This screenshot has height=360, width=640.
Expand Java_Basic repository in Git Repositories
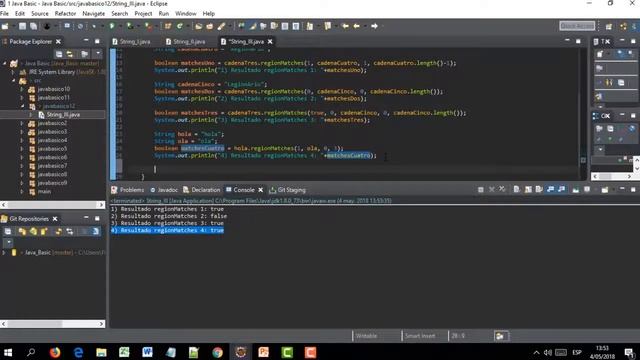[4, 253]
